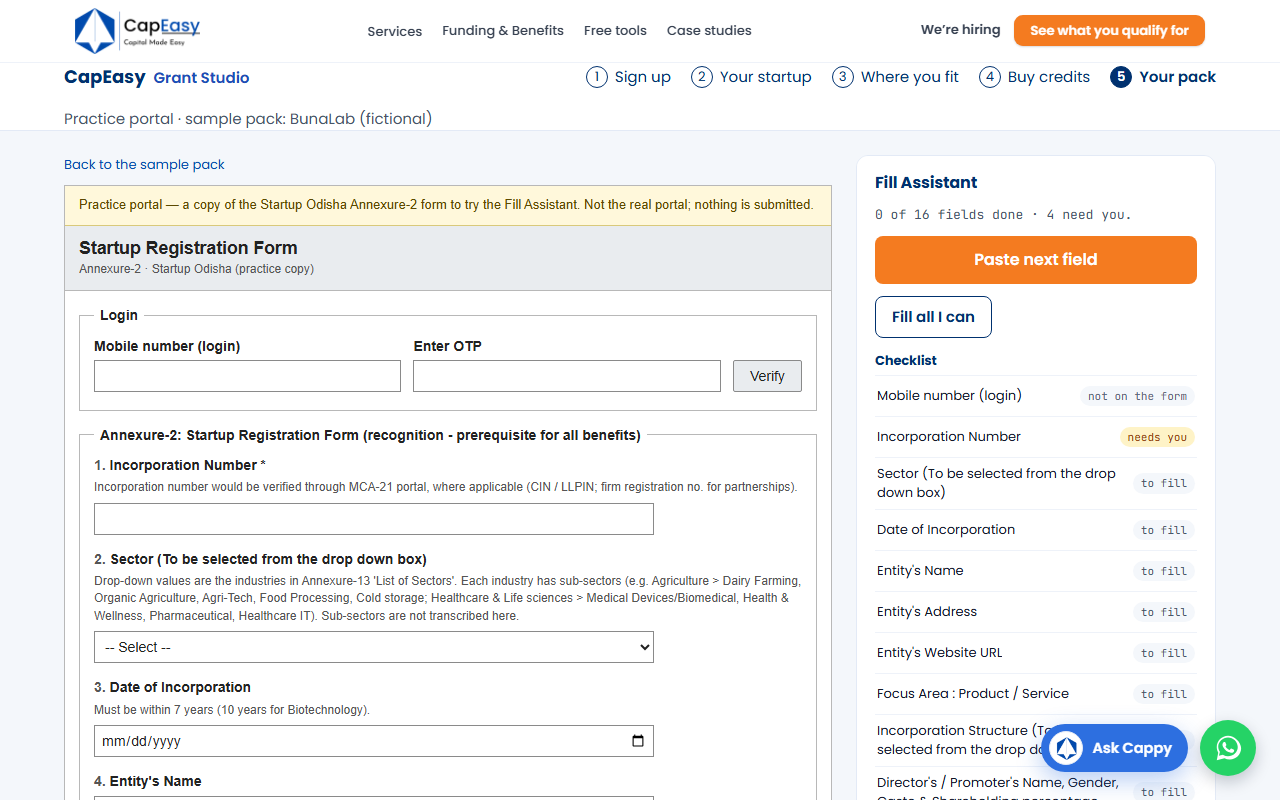Go to step 5 Your pack

pos(1163,77)
